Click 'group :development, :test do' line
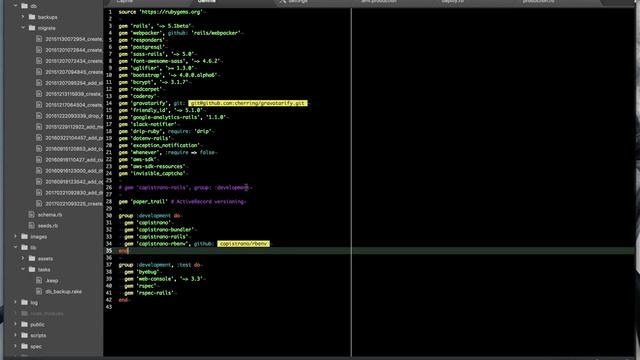 [160, 265]
